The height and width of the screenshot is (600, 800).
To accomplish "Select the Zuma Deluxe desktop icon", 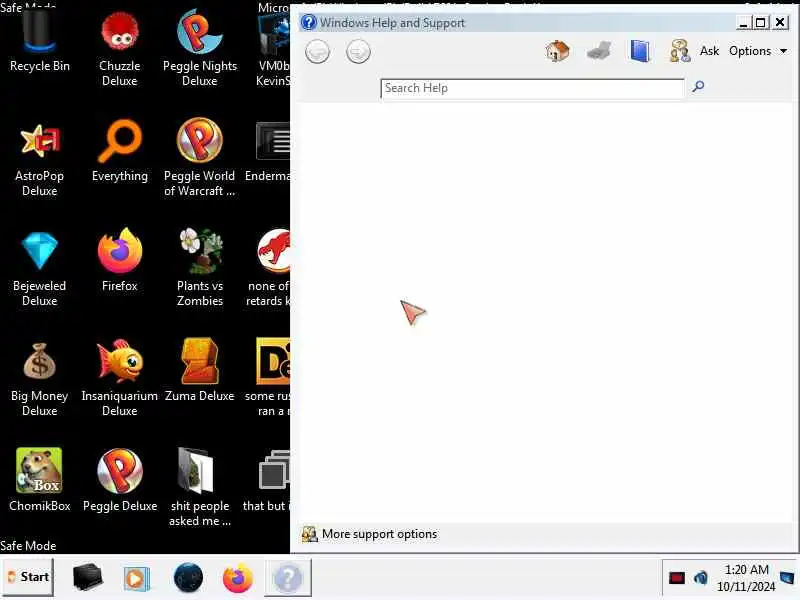I will (x=199, y=371).
